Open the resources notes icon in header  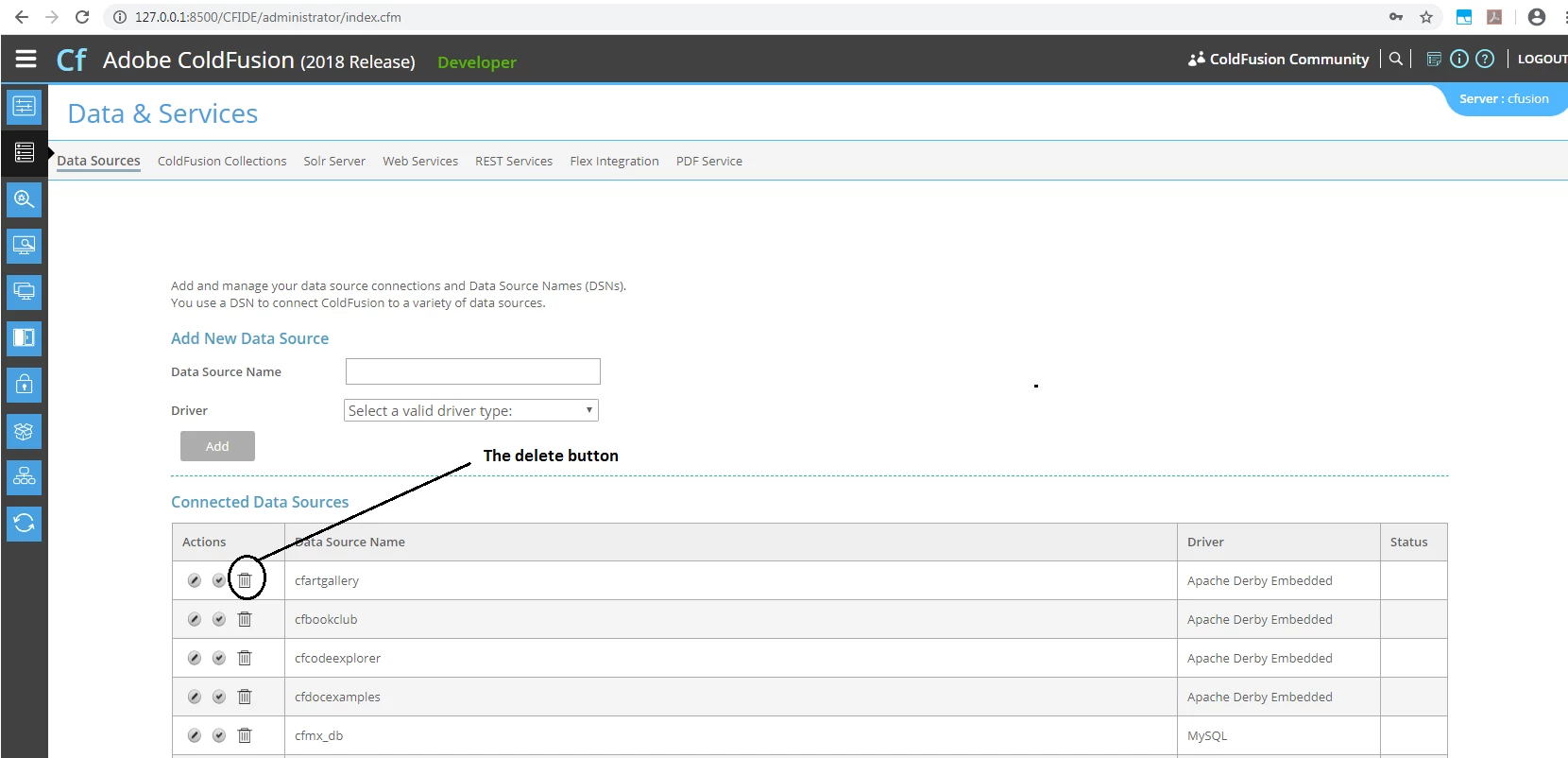[x=1434, y=59]
